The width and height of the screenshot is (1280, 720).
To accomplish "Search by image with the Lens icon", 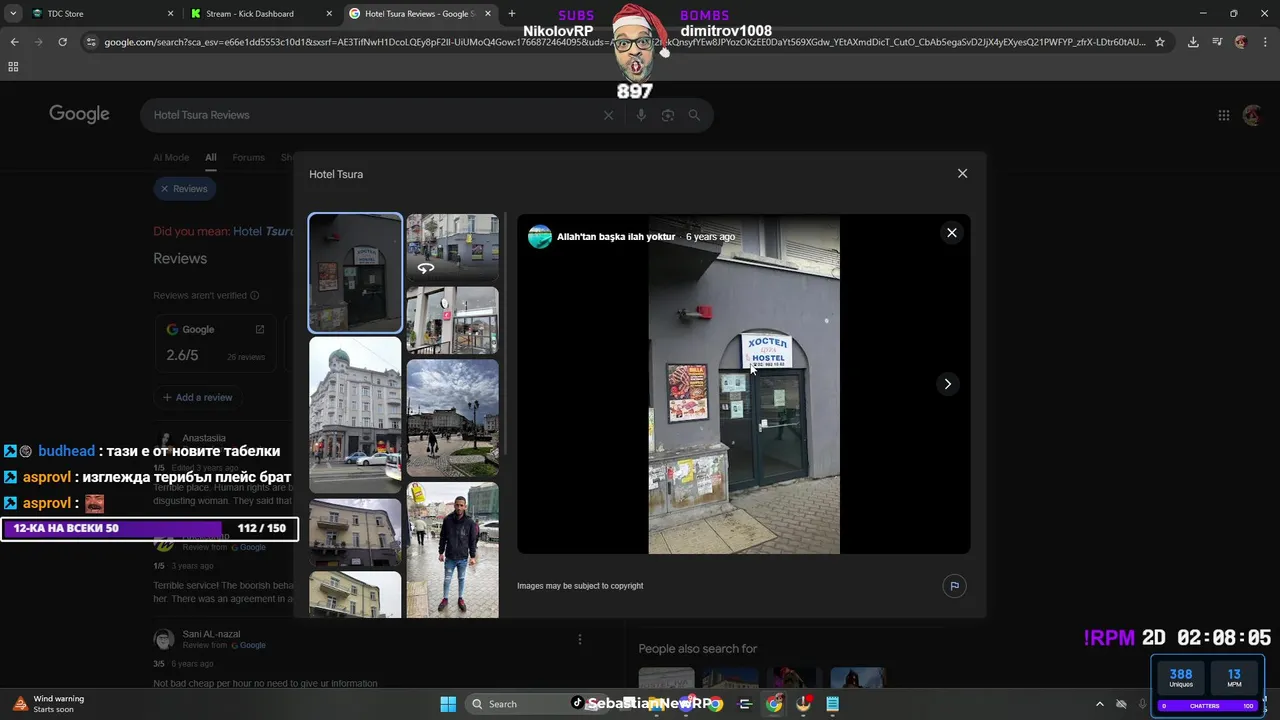I will (668, 115).
